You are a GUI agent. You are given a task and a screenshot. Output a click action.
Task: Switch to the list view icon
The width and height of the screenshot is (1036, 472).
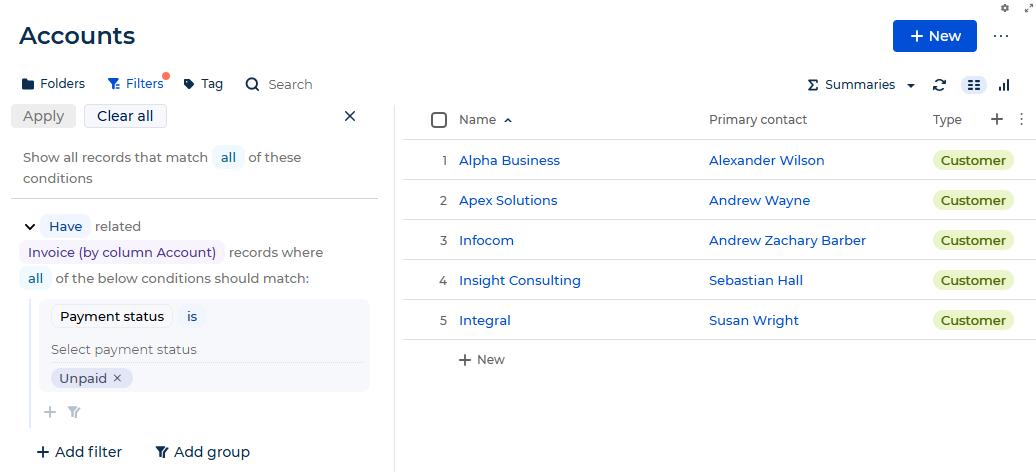[974, 85]
